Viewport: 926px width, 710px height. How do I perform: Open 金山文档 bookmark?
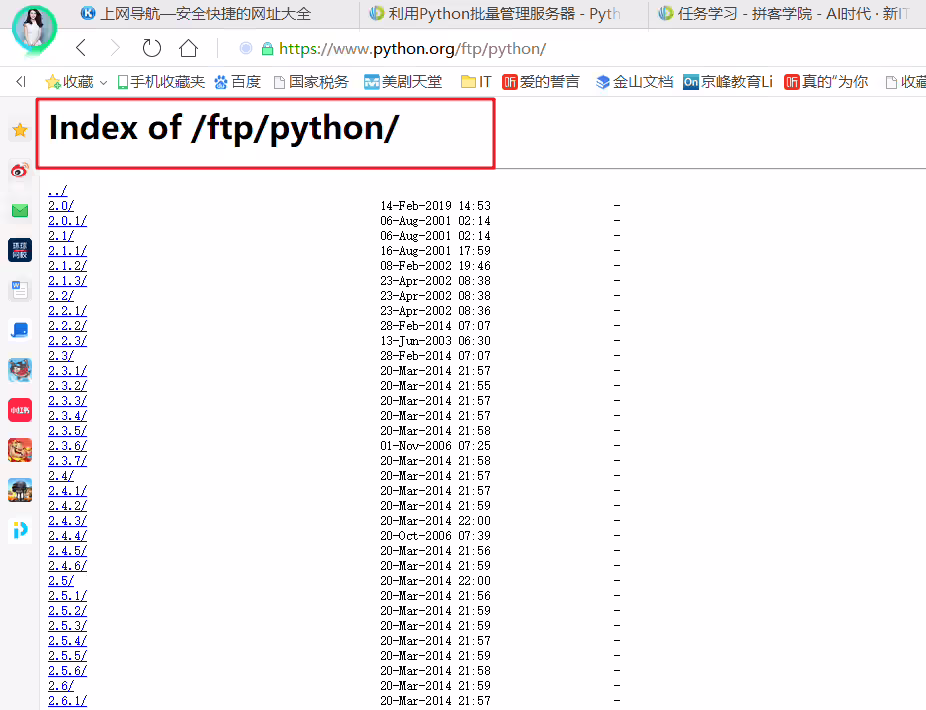coord(634,82)
